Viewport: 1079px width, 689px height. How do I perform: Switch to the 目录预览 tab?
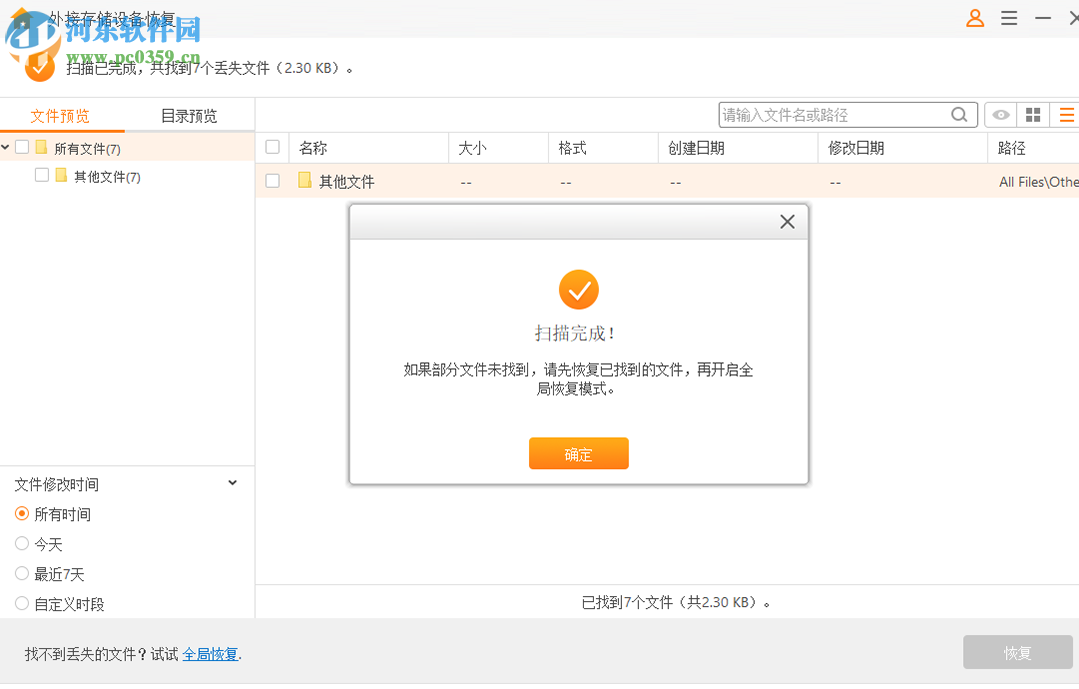coord(188,115)
